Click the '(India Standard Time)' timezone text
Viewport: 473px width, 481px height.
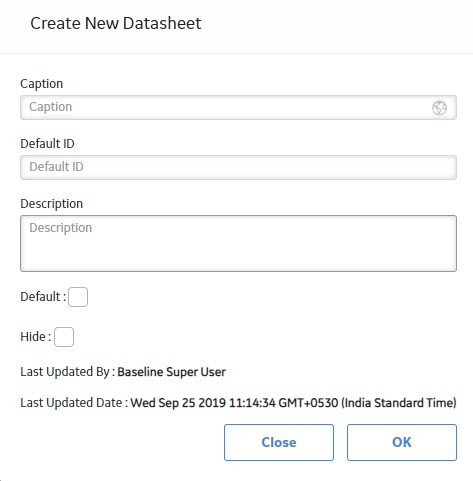coord(399,403)
